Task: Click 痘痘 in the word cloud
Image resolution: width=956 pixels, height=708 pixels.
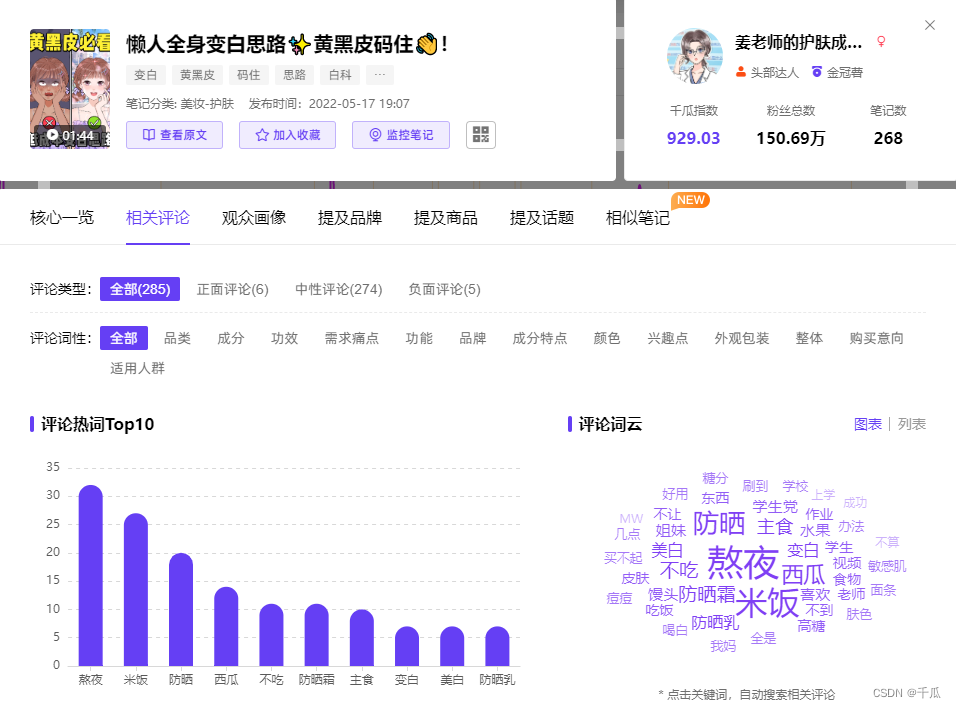Action: [619, 598]
